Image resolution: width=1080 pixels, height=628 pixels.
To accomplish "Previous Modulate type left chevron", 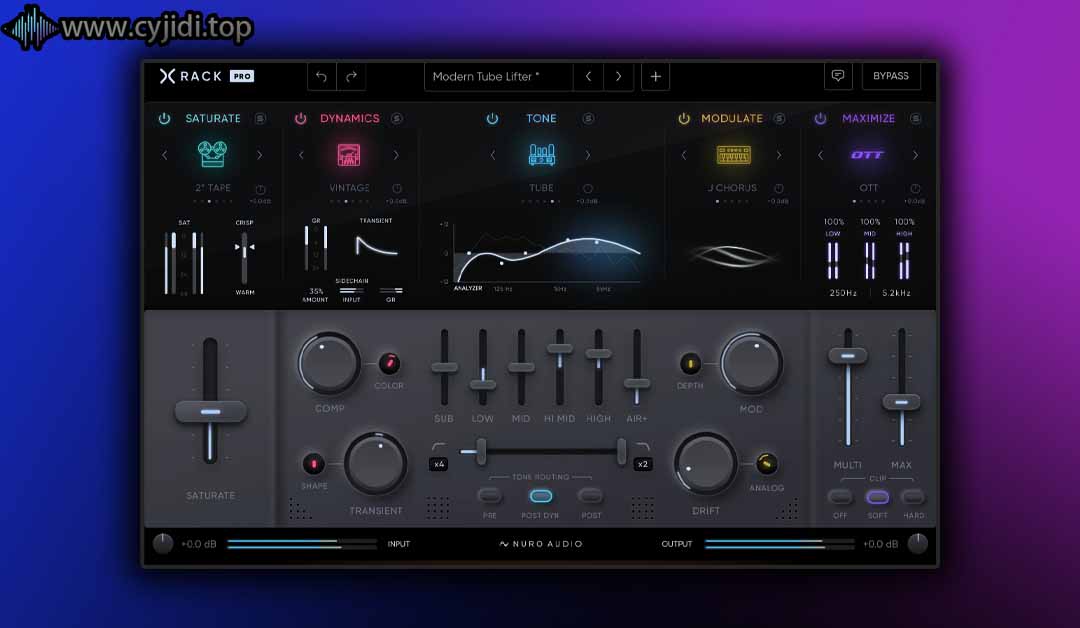I will point(683,155).
